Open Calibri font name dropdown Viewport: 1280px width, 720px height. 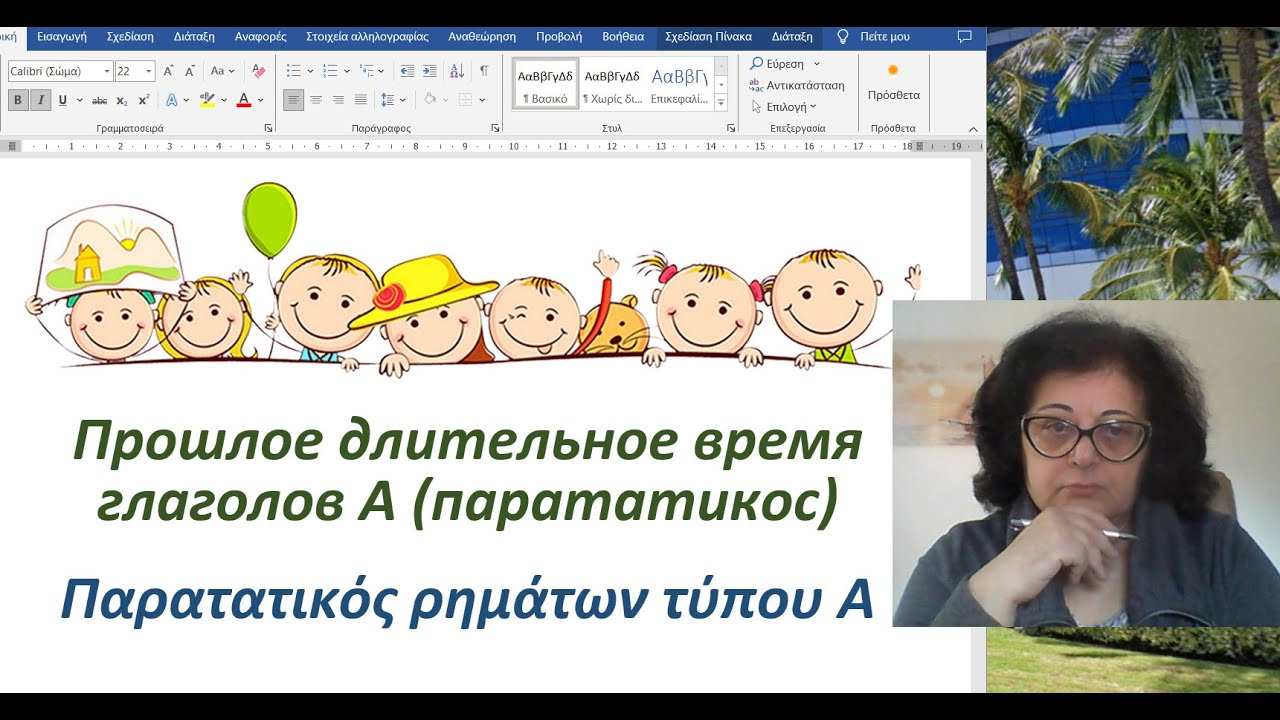107,71
